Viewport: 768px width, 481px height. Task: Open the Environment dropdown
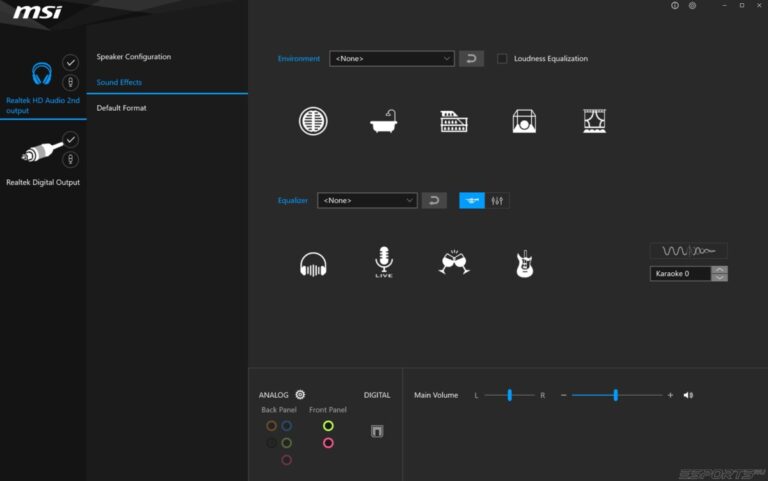(392, 59)
